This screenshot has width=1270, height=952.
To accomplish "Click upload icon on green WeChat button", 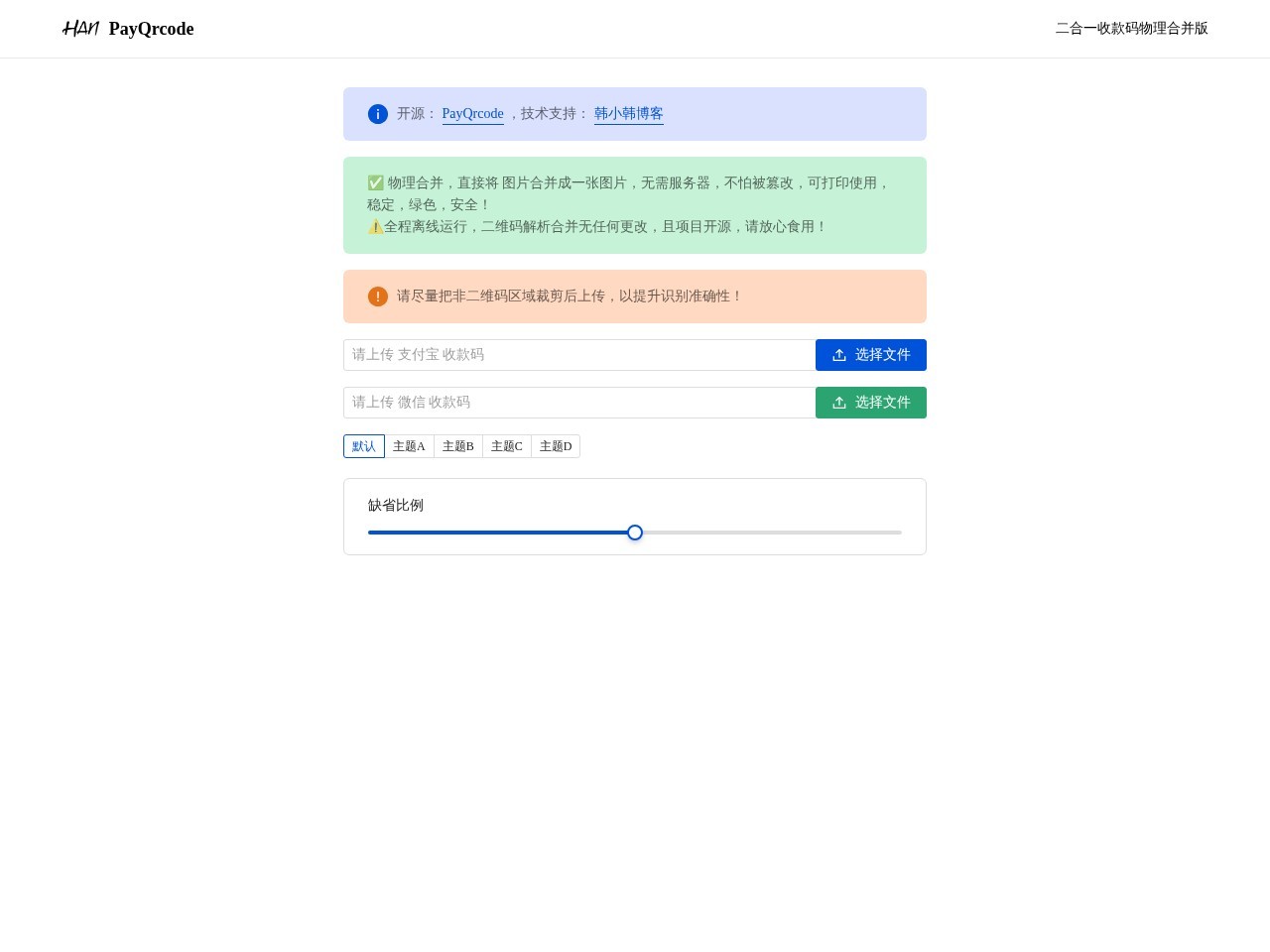I will pyautogui.click(x=839, y=403).
